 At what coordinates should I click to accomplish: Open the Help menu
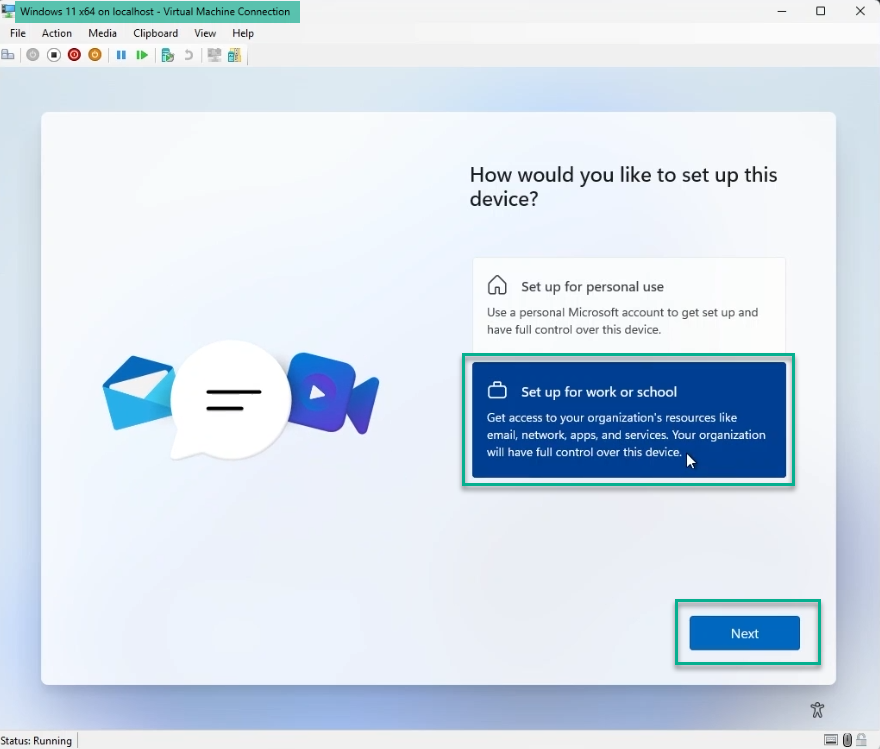243,33
